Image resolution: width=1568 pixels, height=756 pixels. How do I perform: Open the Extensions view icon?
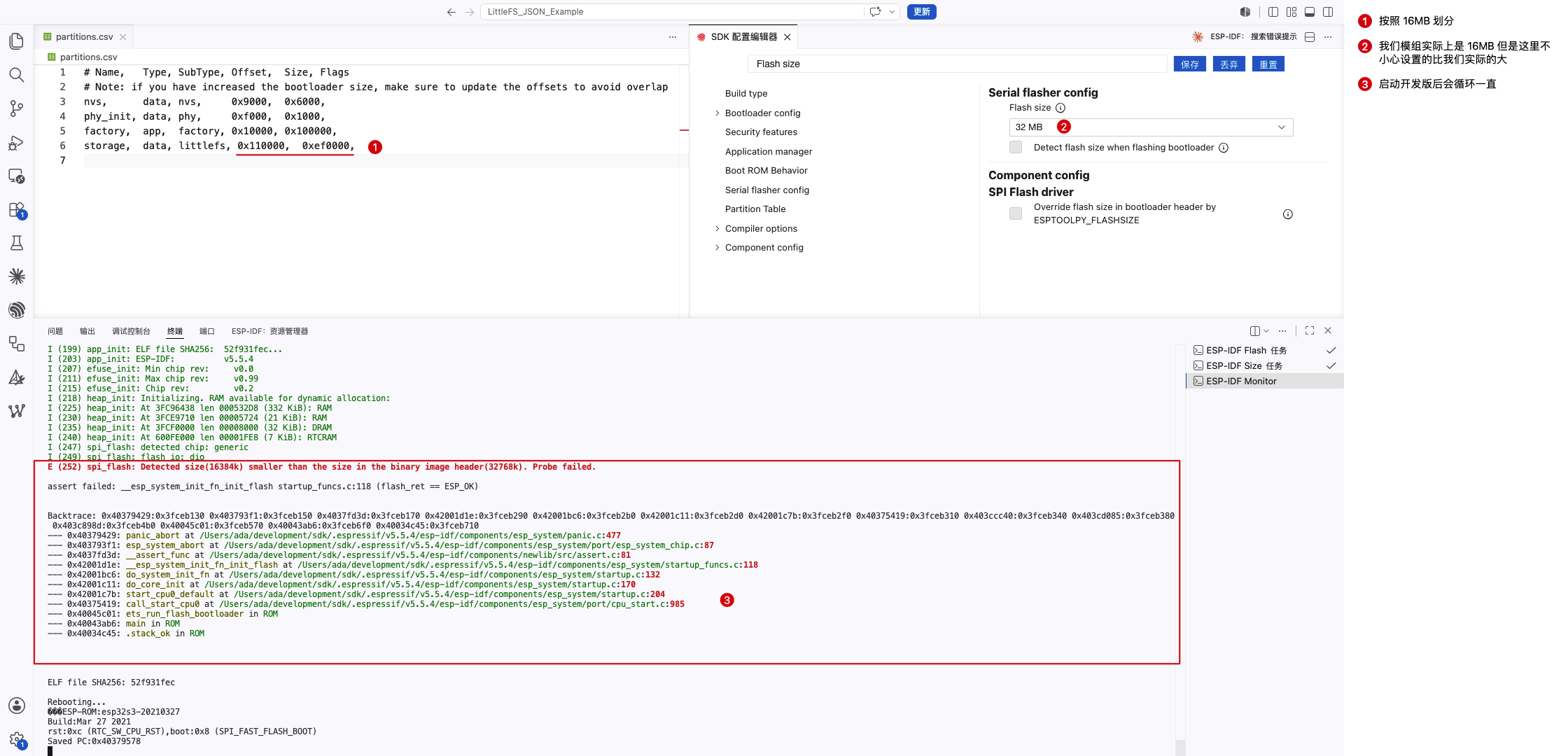(17, 210)
